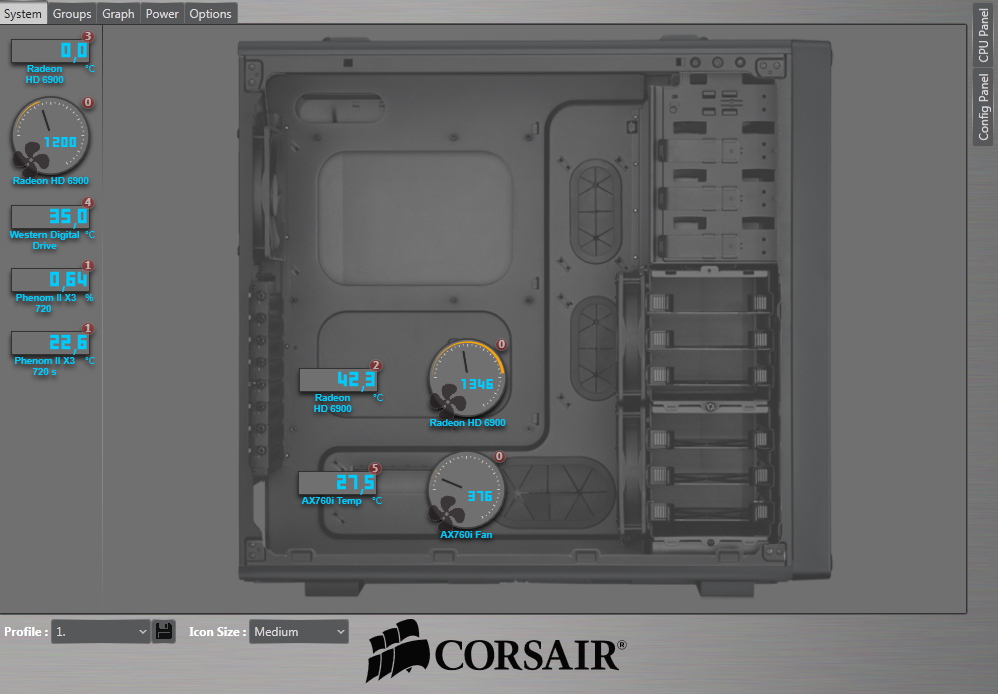Click the red badge numbered 5
The height and width of the screenshot is (694, 998).
(x=375, y=469)
